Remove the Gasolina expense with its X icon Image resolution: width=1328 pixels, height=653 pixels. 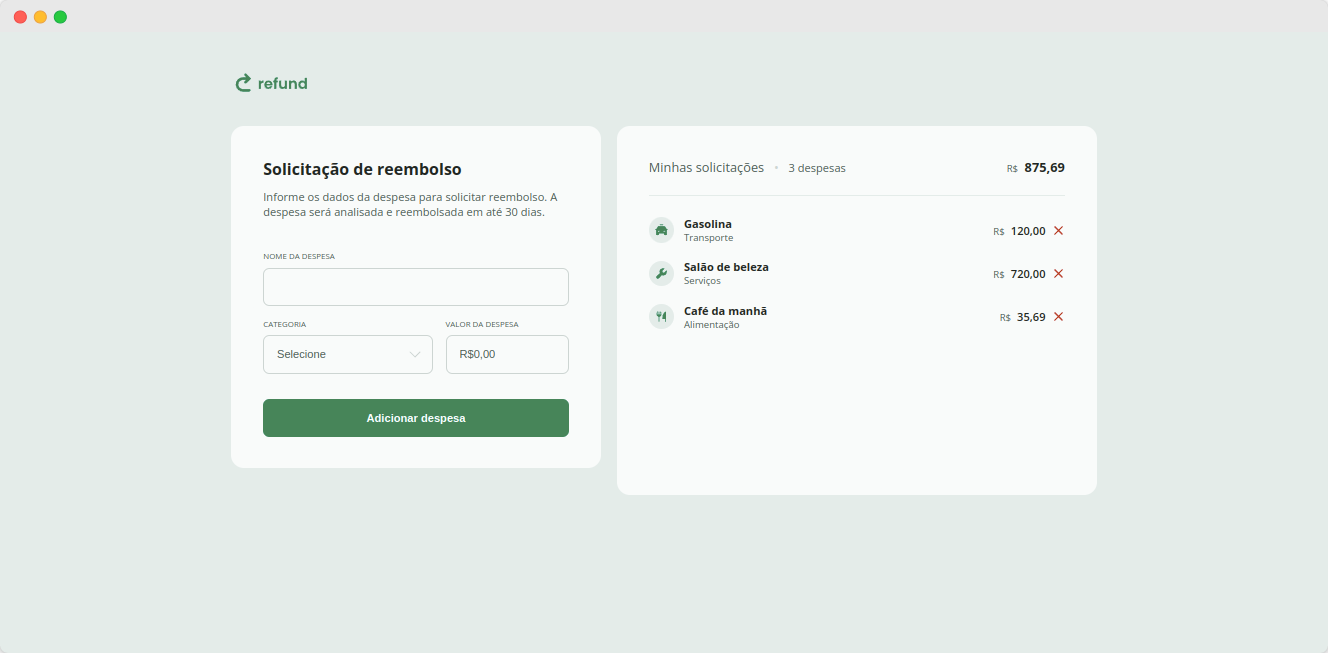(x=1059, y=230)
